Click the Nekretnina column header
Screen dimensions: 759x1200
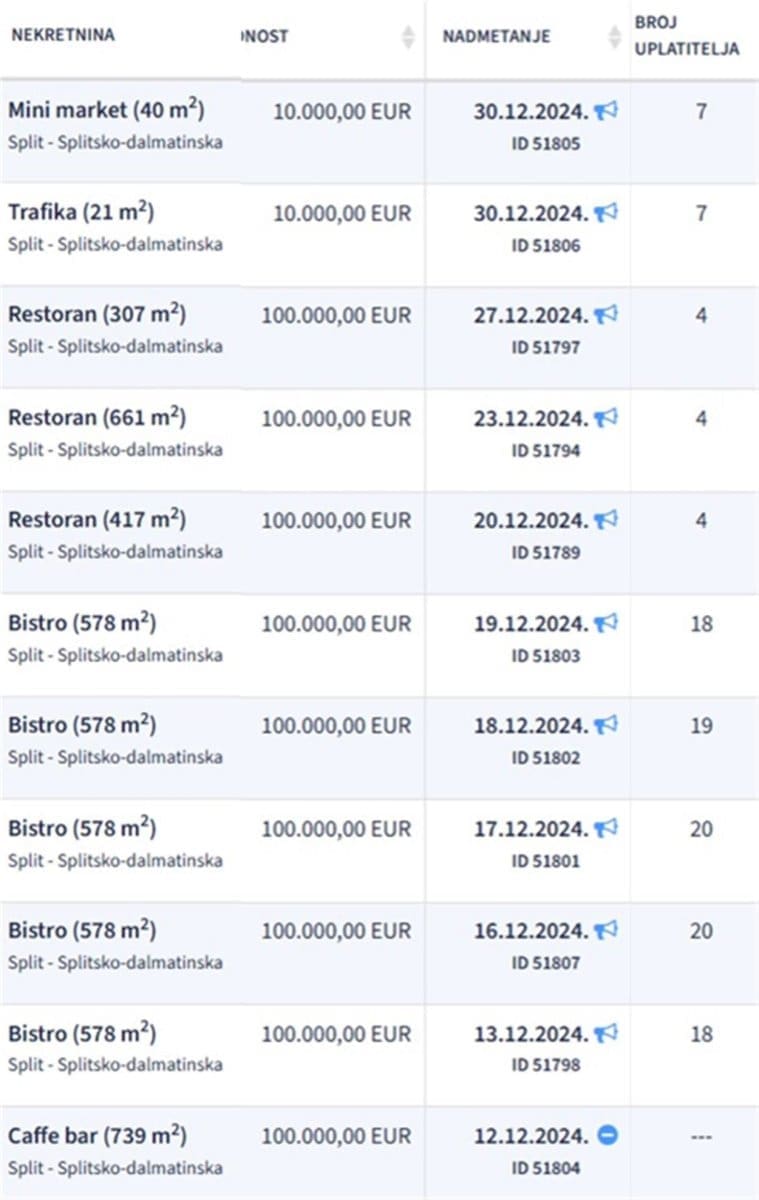(x=63, y=35)
